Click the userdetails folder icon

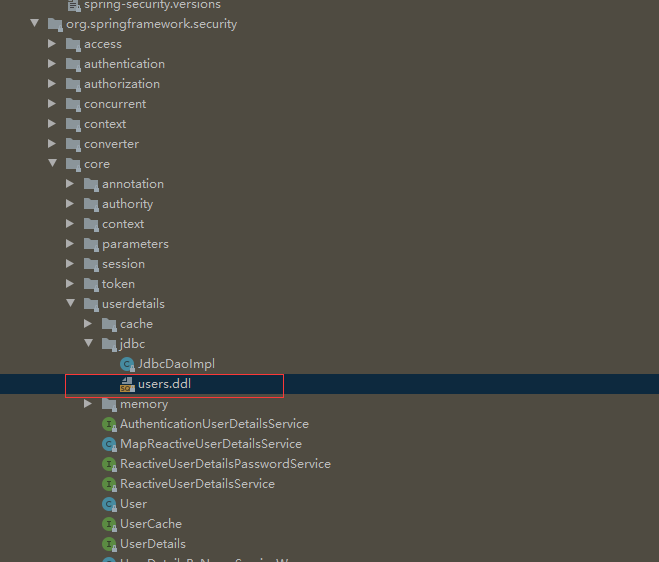point(92,304)
